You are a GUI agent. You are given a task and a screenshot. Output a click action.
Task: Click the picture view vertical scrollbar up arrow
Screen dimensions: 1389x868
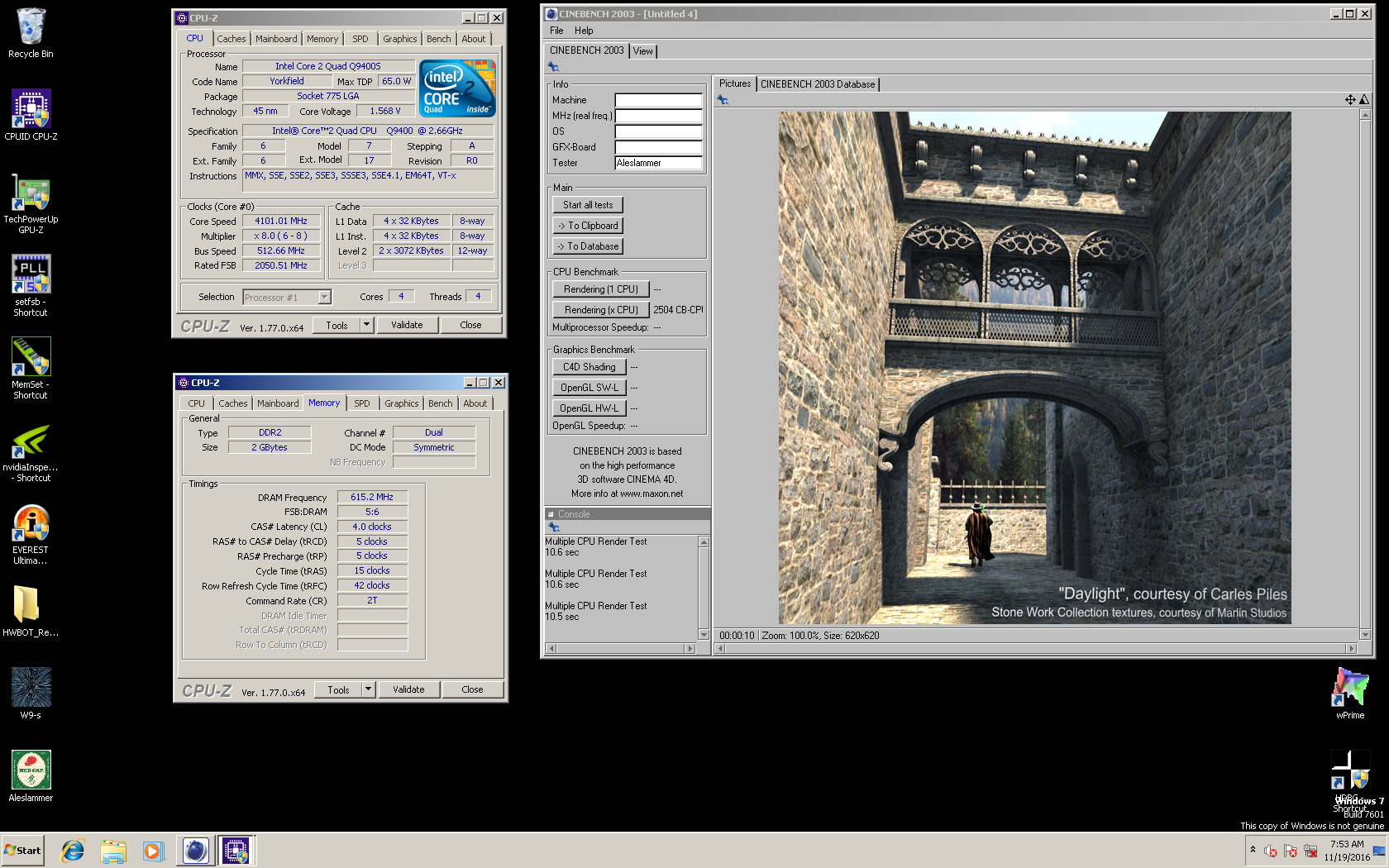point(1365,115)
